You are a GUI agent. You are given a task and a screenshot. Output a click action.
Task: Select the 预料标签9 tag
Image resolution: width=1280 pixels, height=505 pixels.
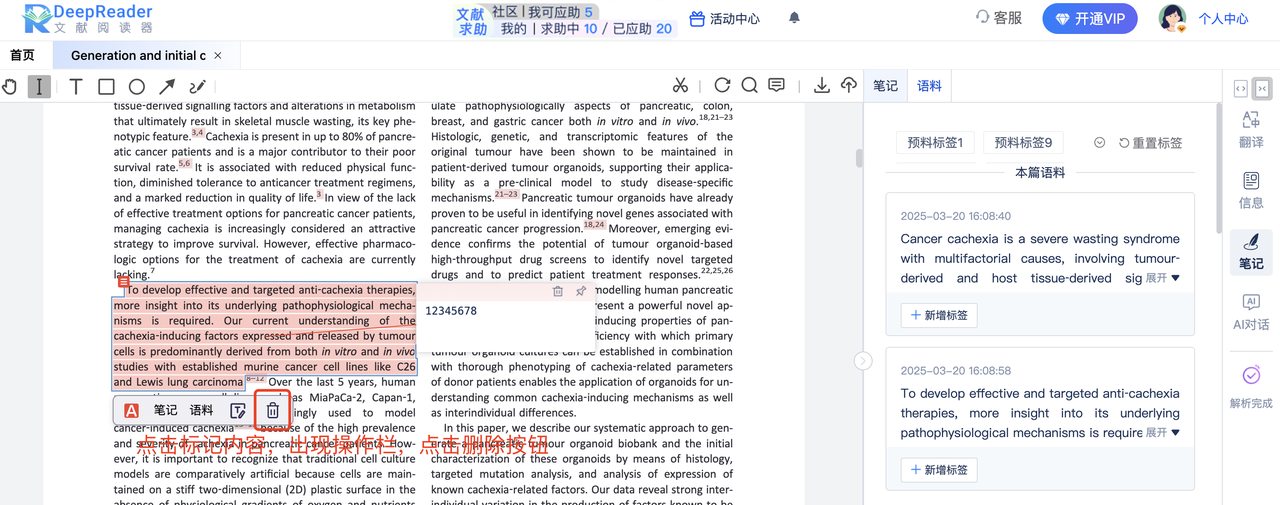(x=1023, y=143)
